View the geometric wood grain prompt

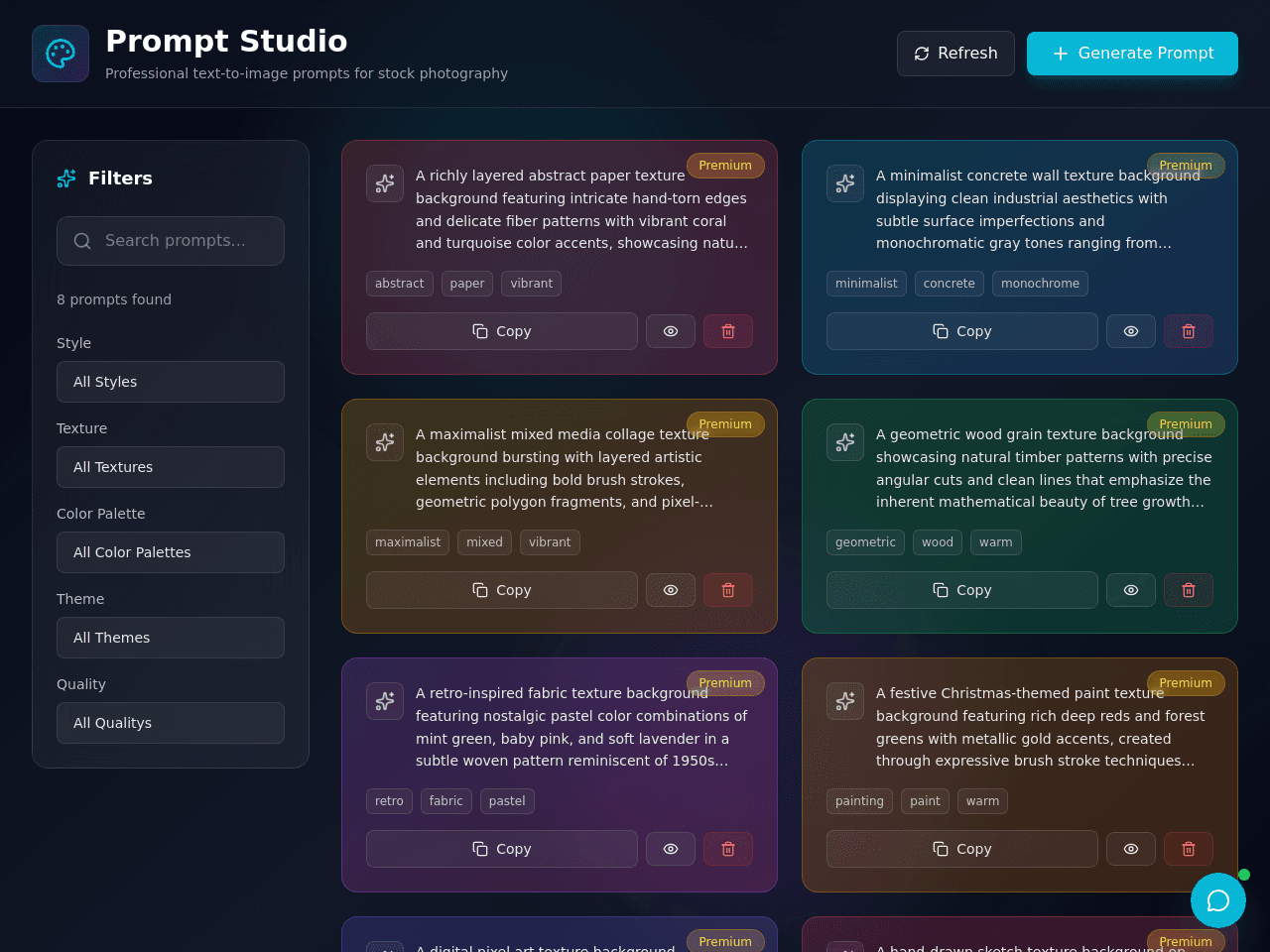[1131, 590]
